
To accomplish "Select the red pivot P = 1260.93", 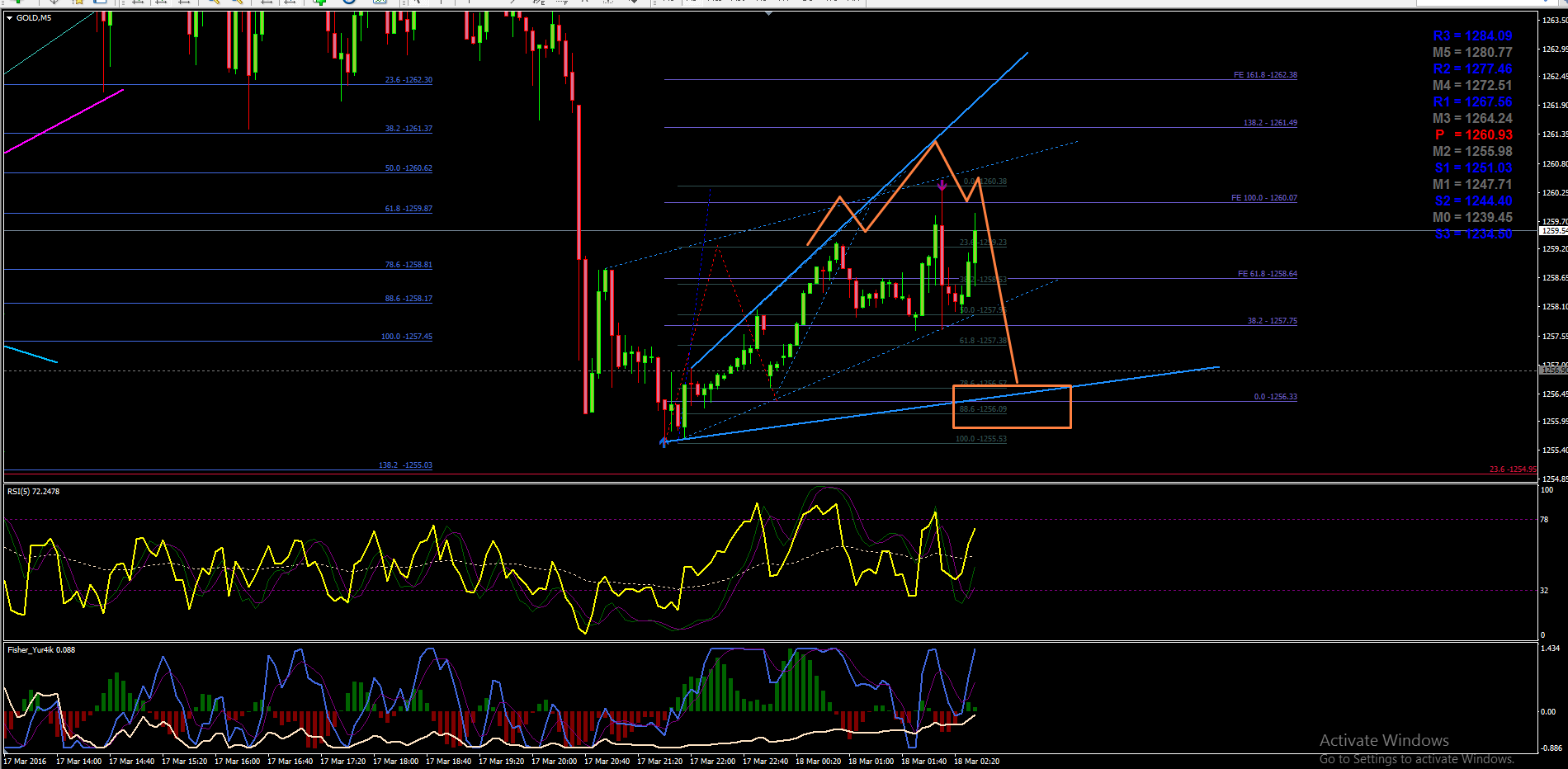I will coord(1473,135).
